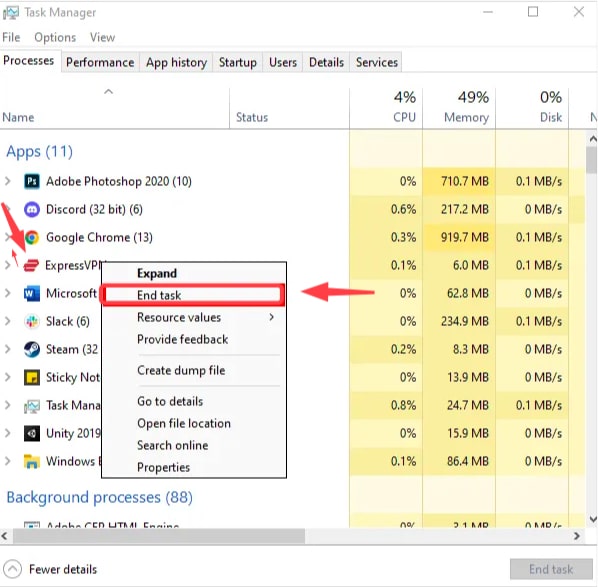
Task: Select Search online in context menu
Action: pos(194,445)
